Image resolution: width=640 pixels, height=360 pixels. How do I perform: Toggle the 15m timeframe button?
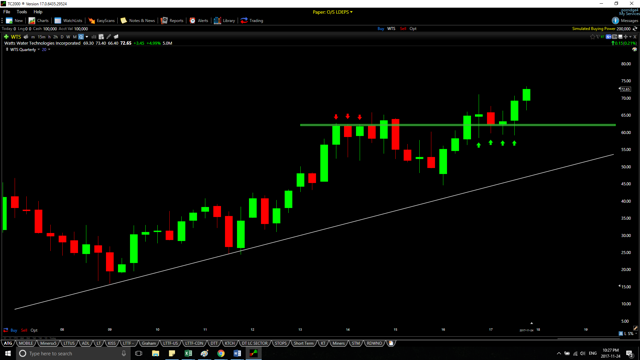[41, 37]
